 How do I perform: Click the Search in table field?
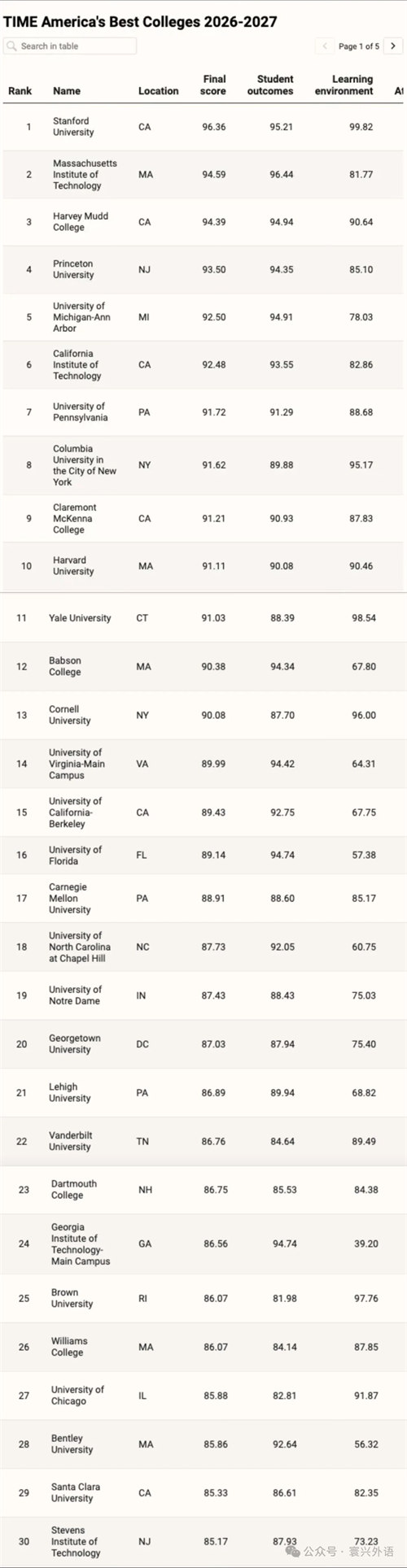(70, 46)
